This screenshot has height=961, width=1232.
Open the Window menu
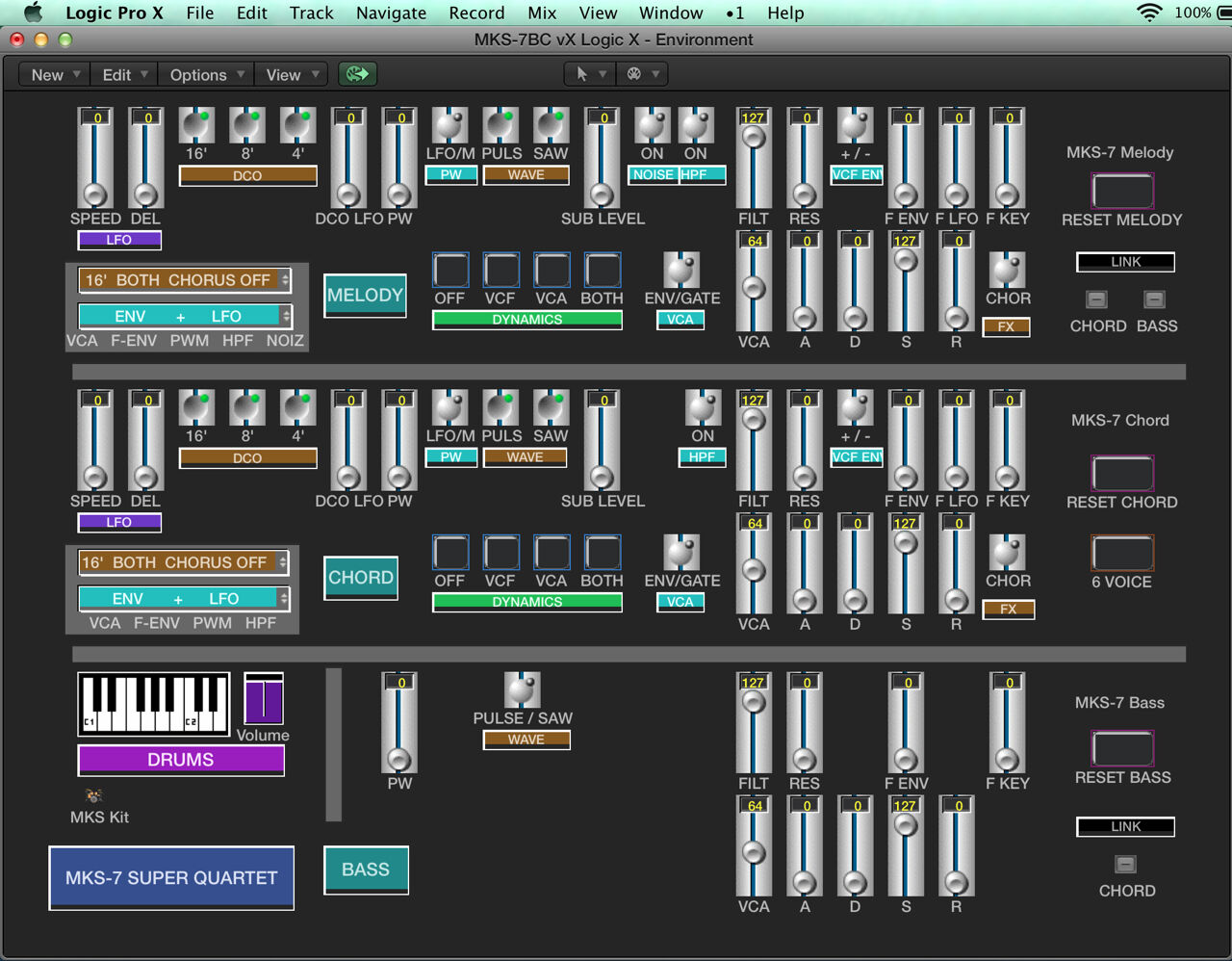click(671, 13)
